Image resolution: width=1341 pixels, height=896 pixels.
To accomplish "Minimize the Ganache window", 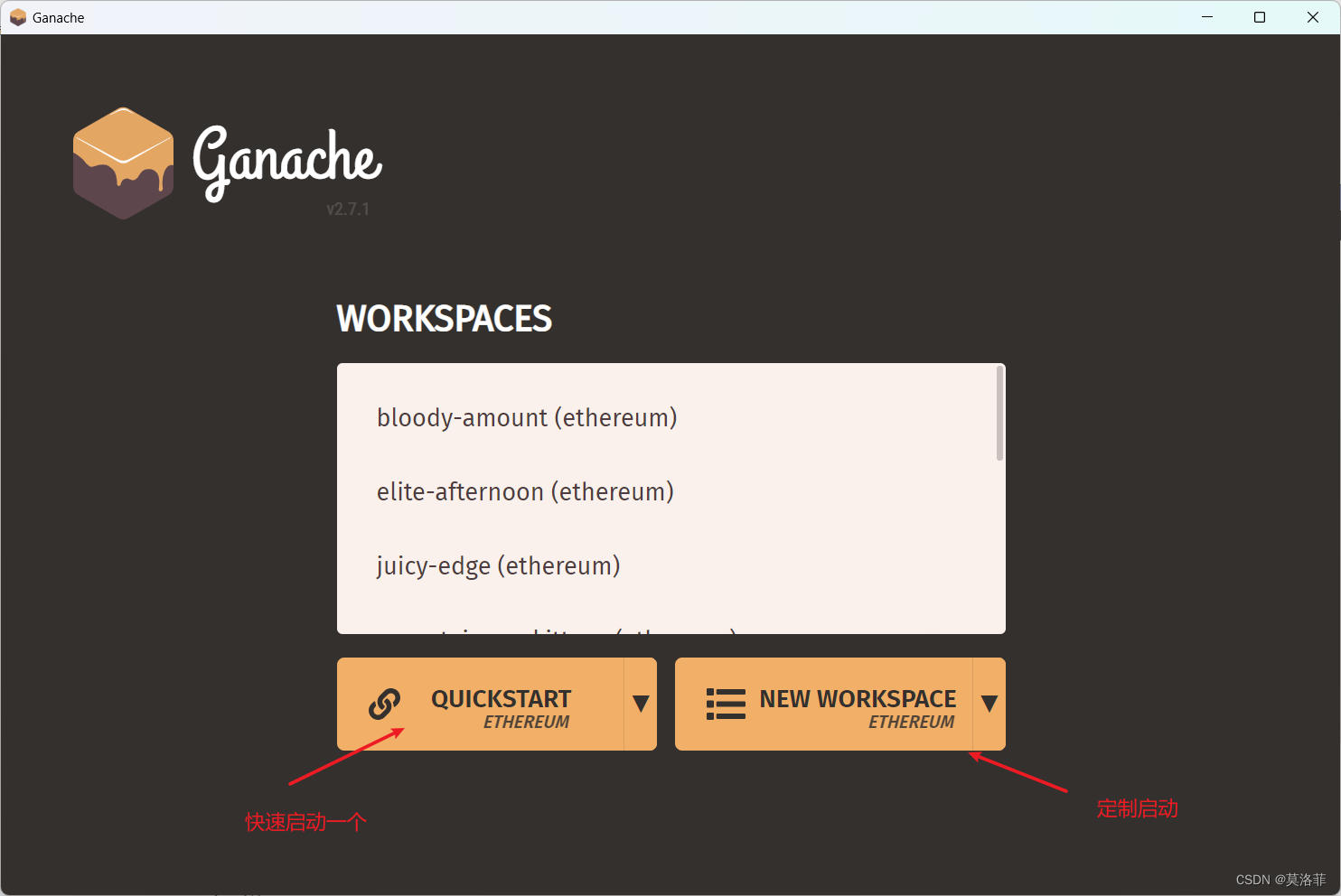I will pyautogui.click(x=1207, y=17).
